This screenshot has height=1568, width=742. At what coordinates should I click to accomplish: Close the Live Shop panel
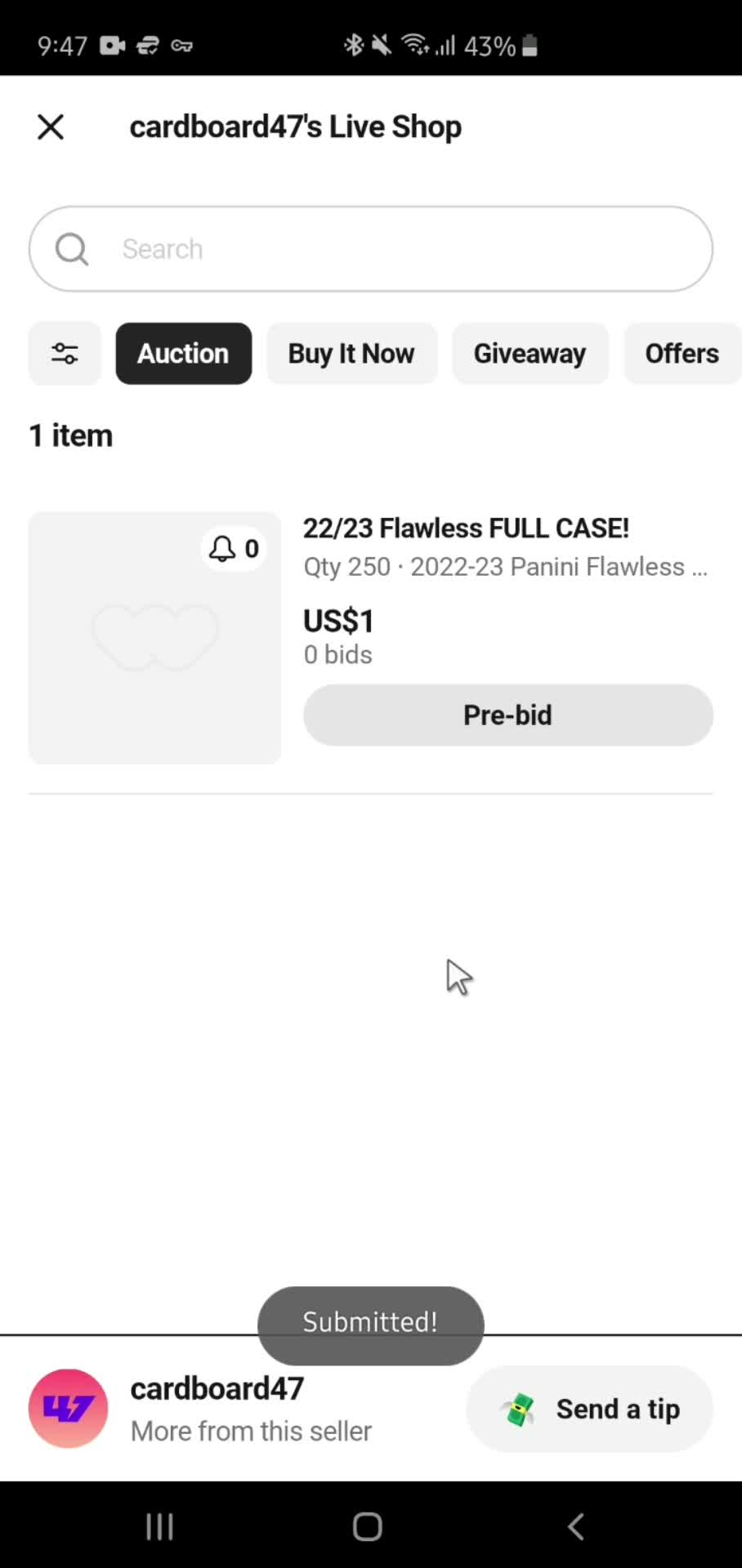pyautogui.click(x=51, y=127)
